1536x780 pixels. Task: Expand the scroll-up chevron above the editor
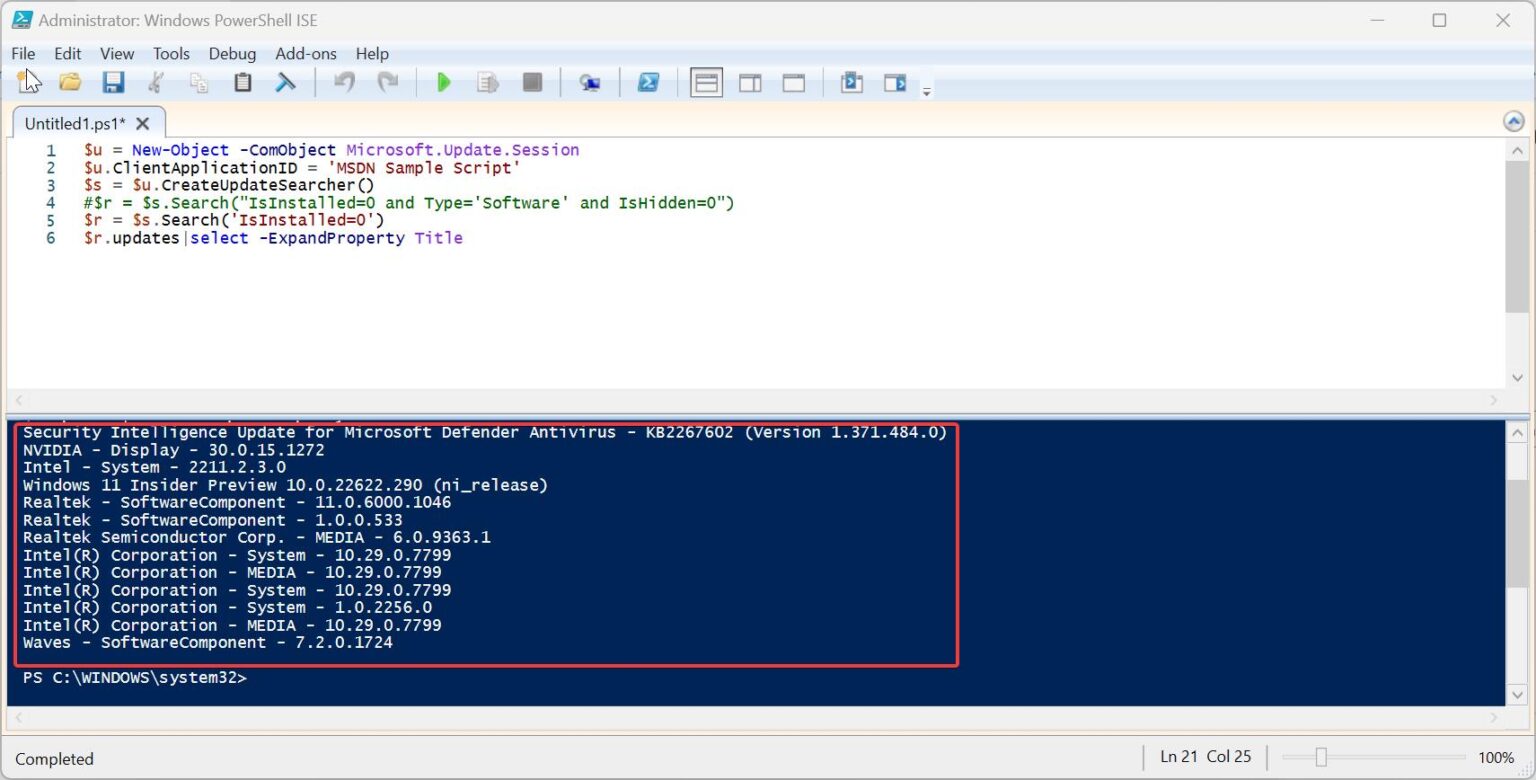click(x=1513, y=119)
